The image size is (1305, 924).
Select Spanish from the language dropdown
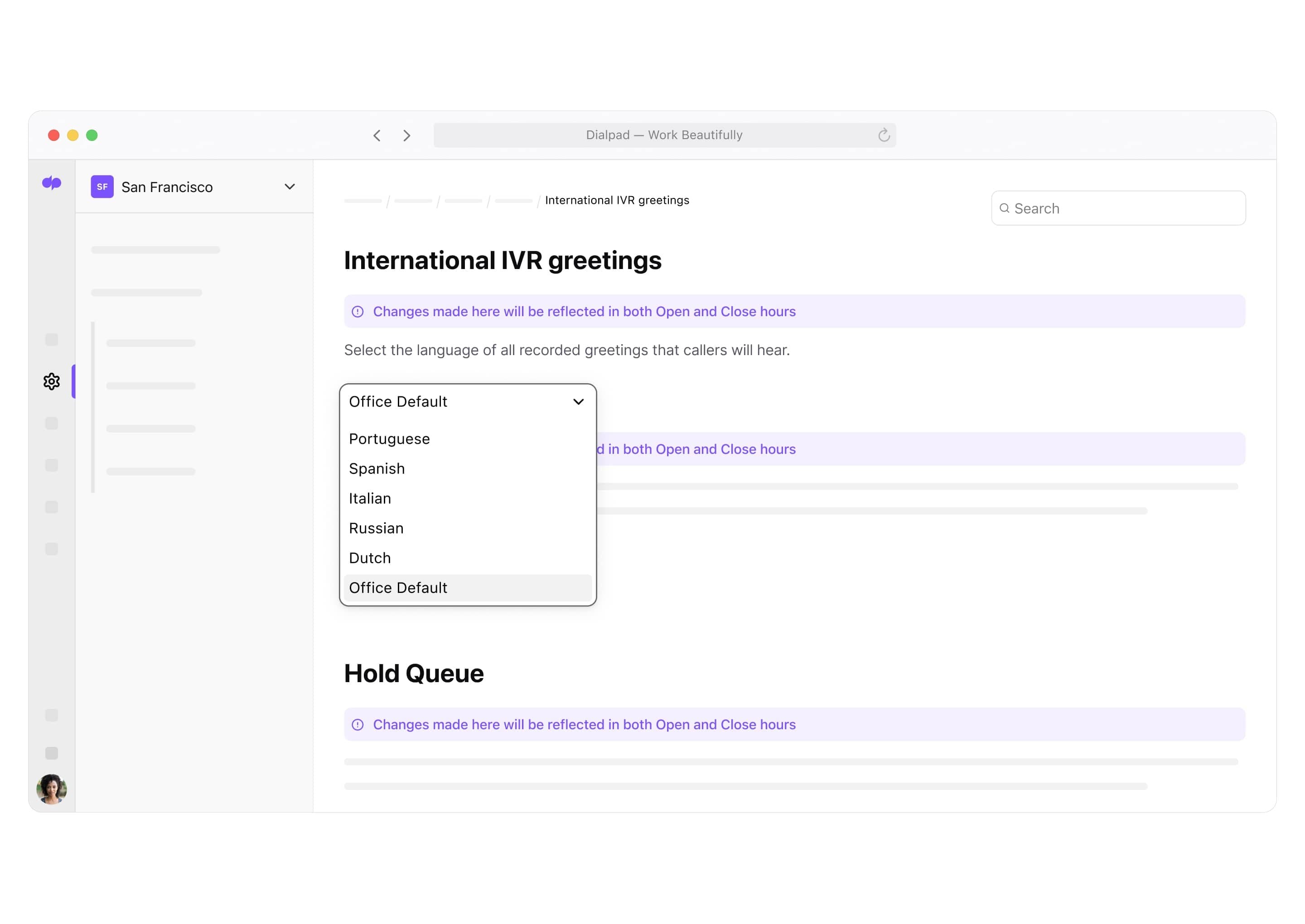click(377, 468)
